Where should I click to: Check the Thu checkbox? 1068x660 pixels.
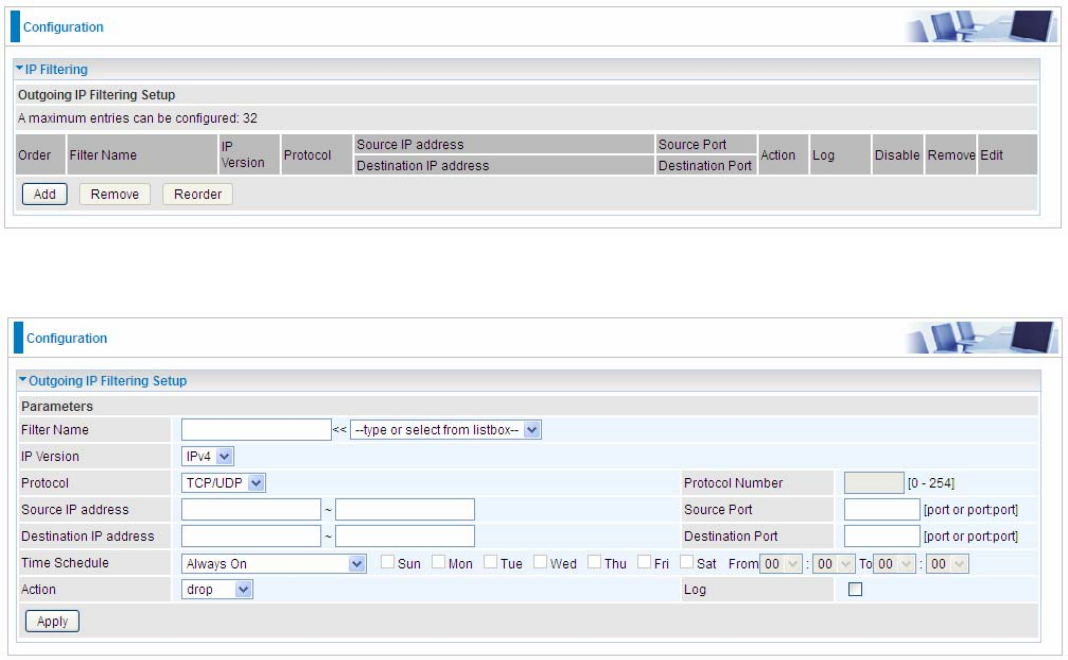(595, 562)
